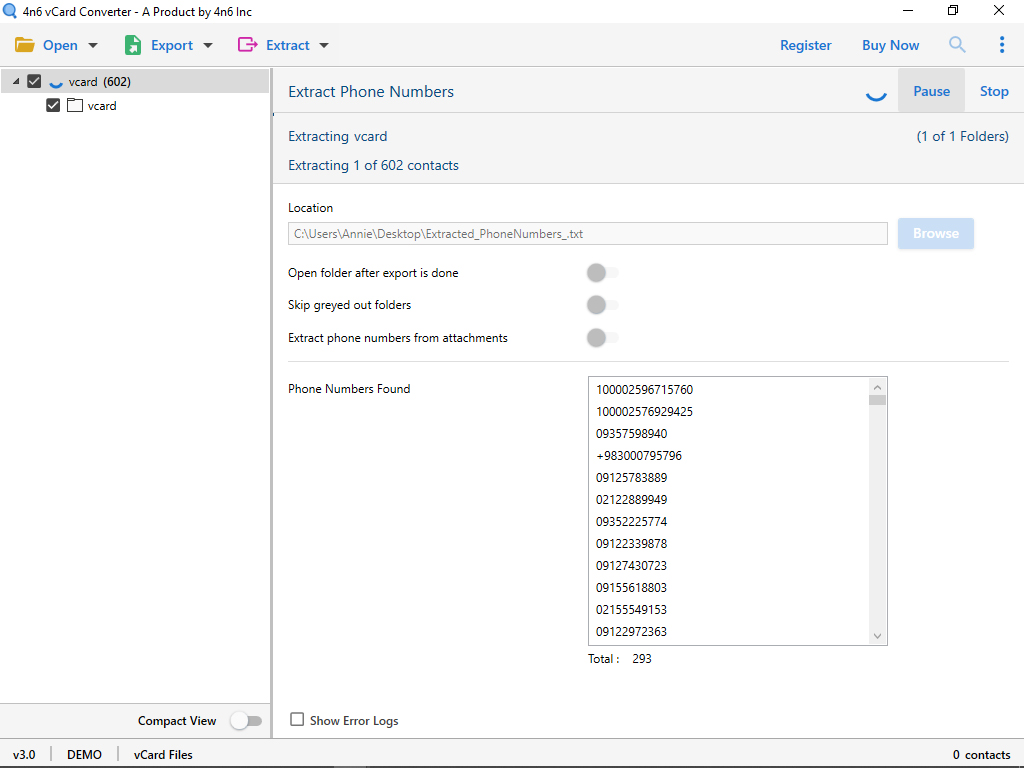Select the vcard (602) root label
This screenshot has height=768, width=1024.
point(99,82)
